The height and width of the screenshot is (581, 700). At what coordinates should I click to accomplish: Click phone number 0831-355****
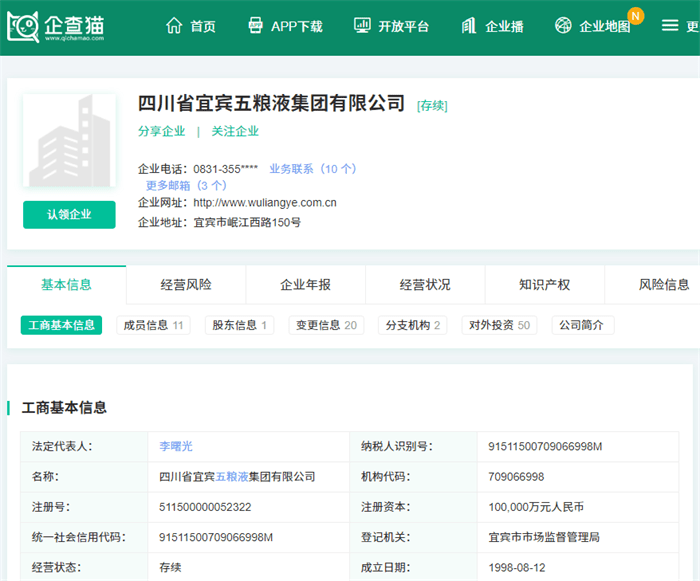coord(225,169)
